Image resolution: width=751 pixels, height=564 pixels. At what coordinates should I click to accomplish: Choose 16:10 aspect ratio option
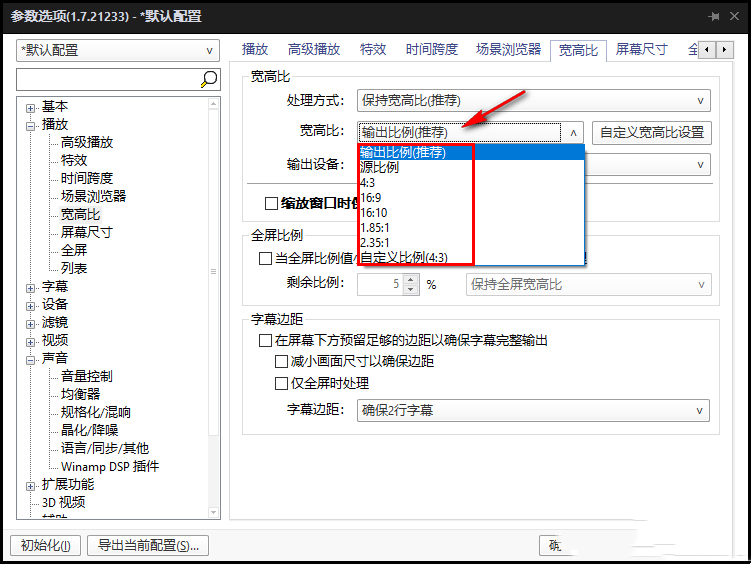point(471,213)
